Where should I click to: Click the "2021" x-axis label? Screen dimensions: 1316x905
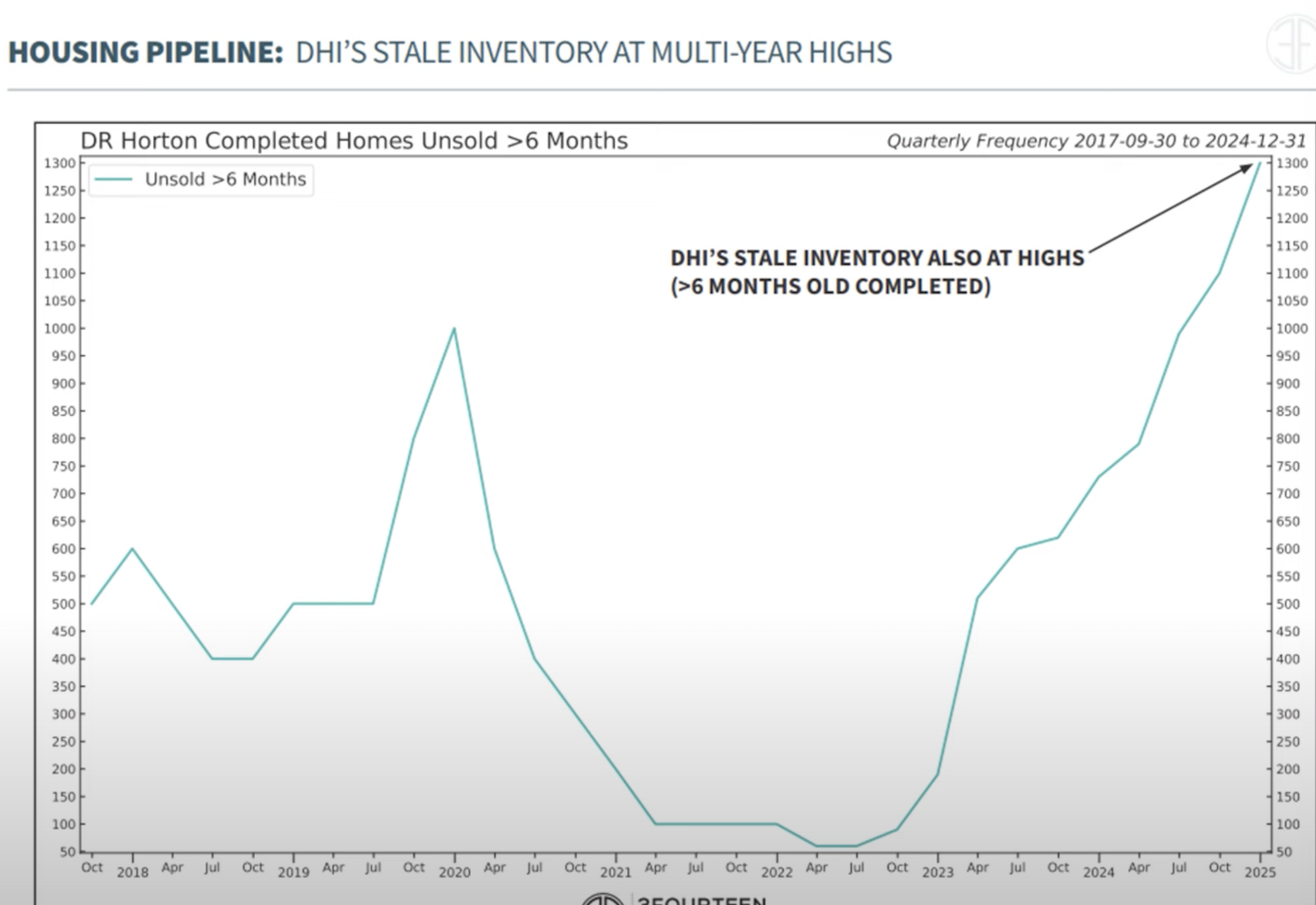click(616, 873)
